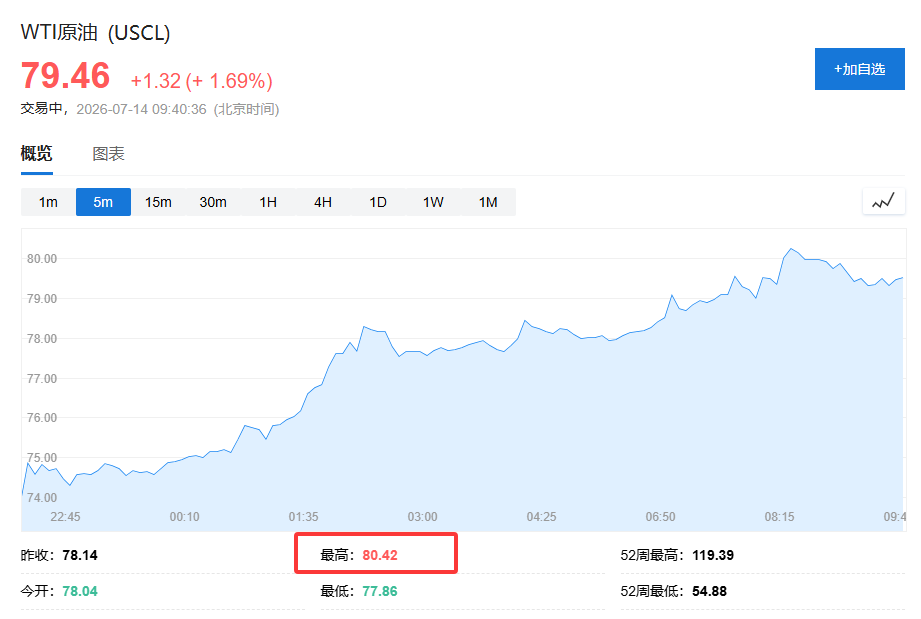Viewport: 921px width, 619px height.
Task: Select the 1m interval
Action: coord(48,202)
